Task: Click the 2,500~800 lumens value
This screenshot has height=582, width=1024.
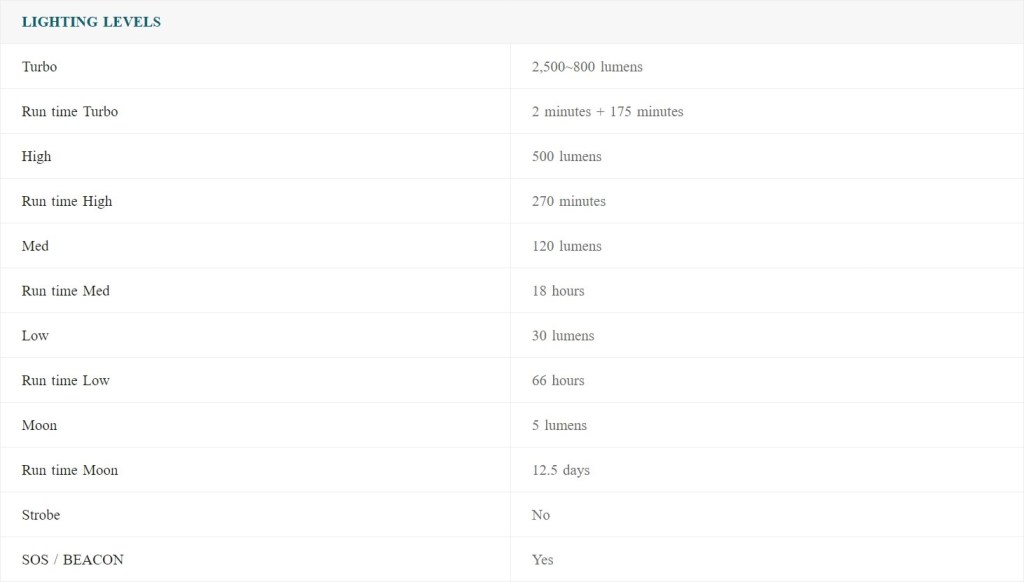Action: (x=587, y=67)
